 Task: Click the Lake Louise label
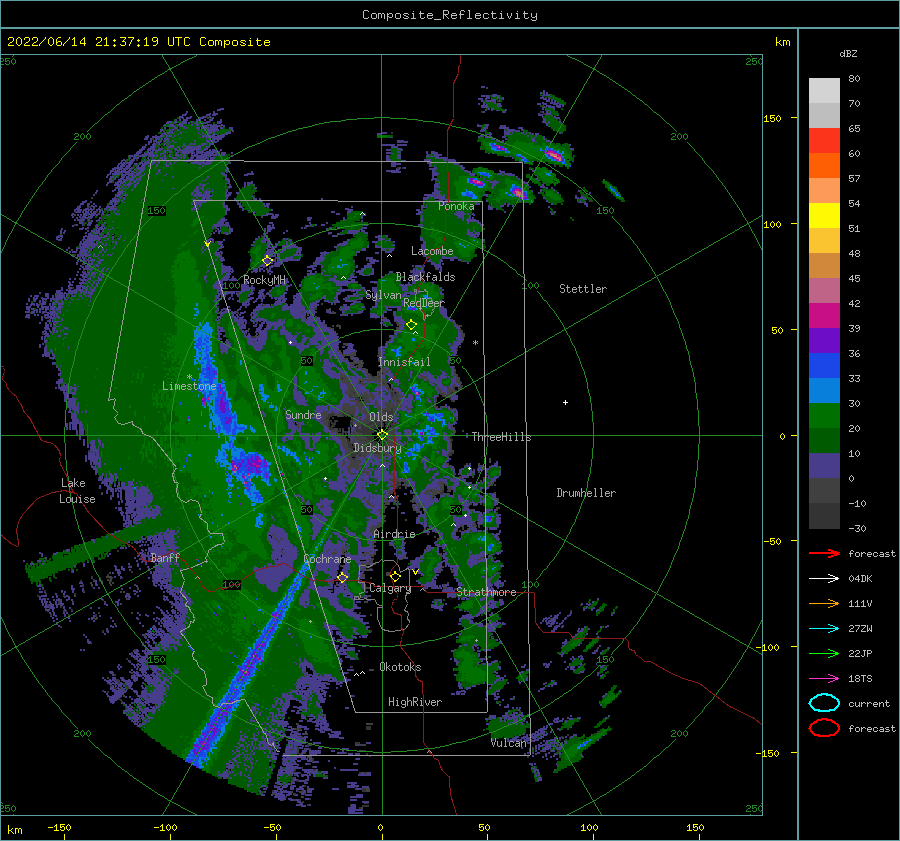tap(77, 491)
